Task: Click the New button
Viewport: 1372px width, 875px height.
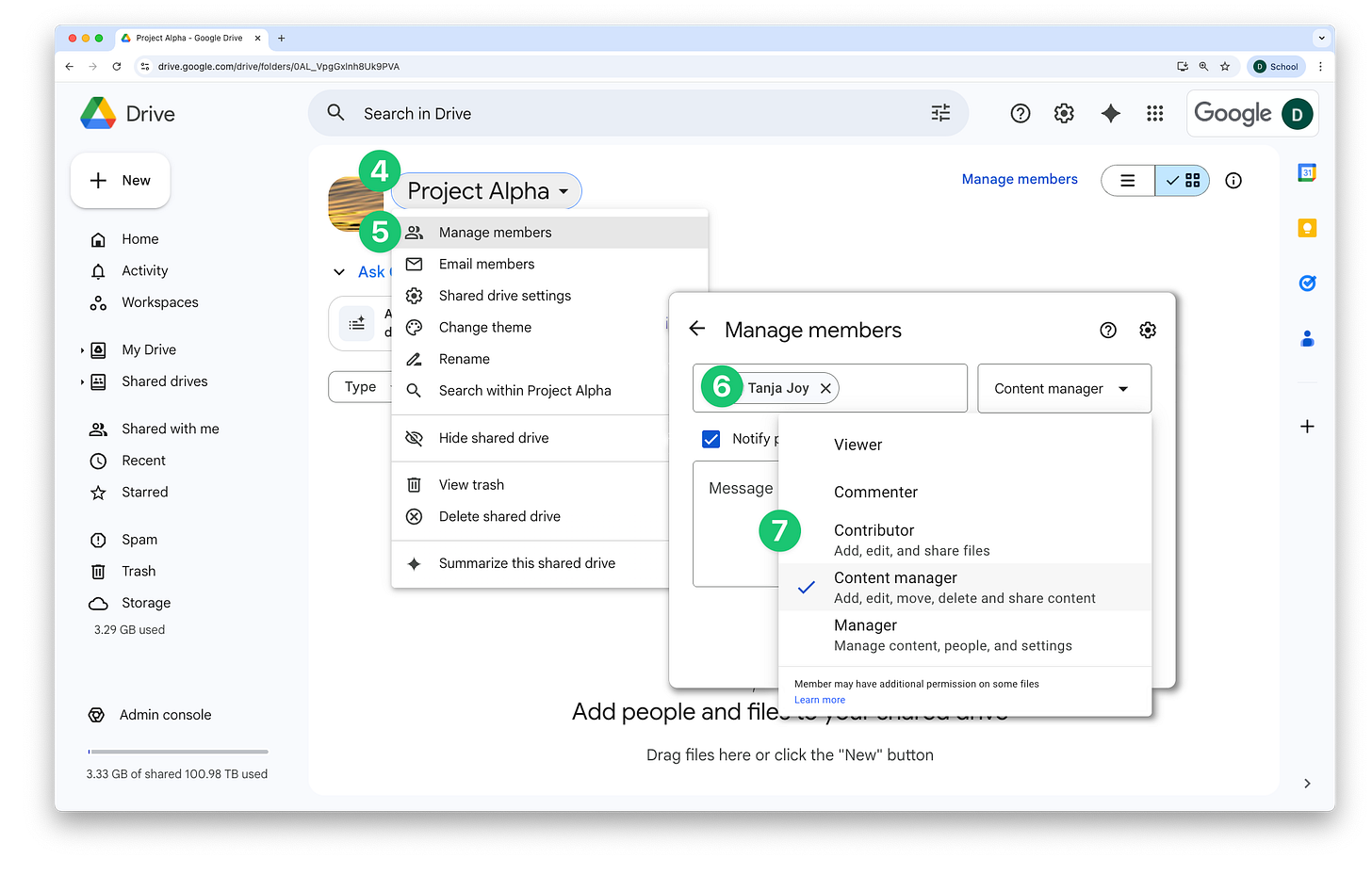Action: click(121, 181)
